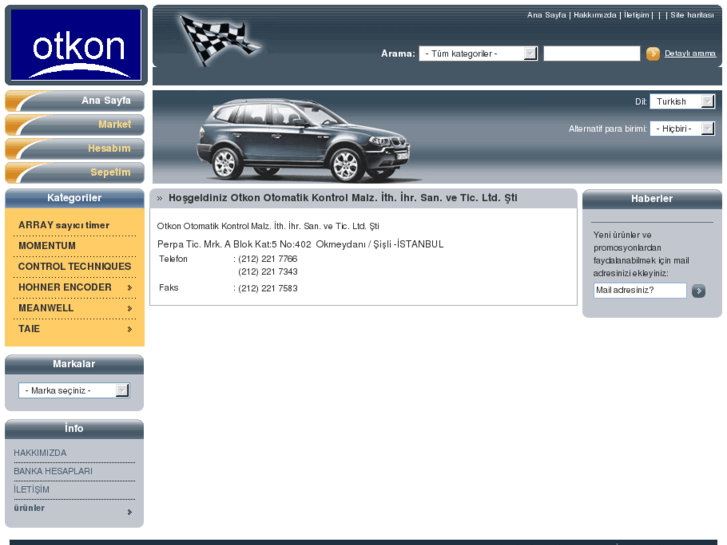Click the İnfo panel header
727x545 pixels.
(x=74, y=429)
